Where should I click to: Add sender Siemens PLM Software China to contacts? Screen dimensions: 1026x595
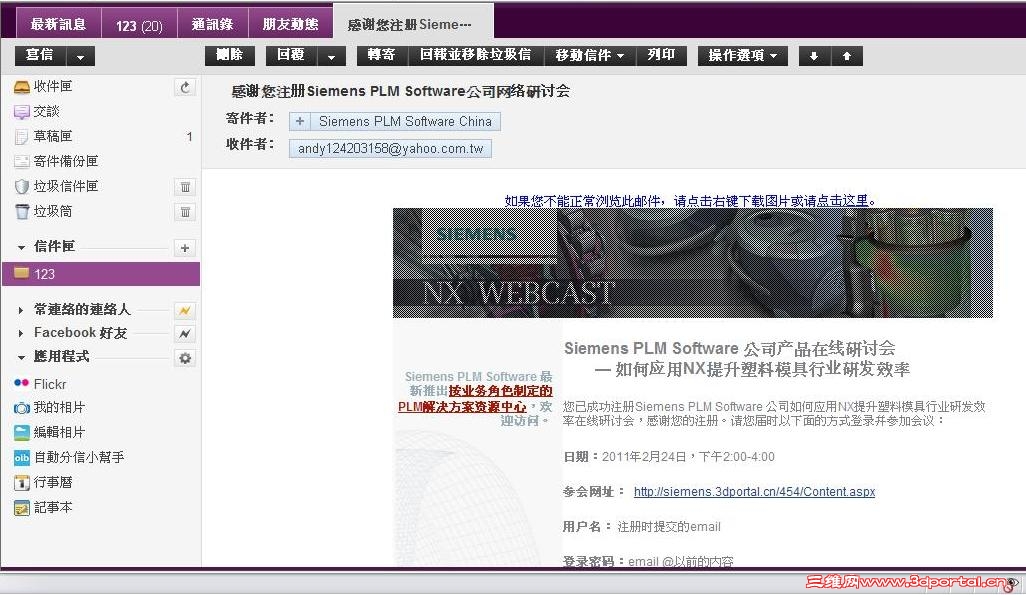coord(300,121)
